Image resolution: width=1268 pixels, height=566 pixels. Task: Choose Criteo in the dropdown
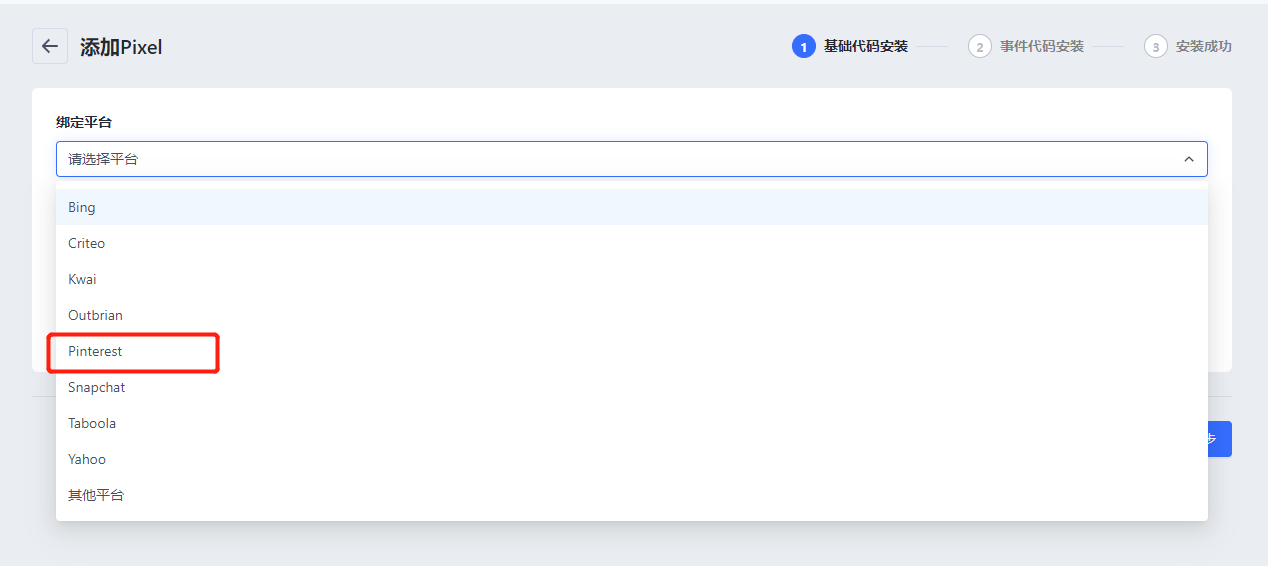pyautogui.click(x=86, y=243)
